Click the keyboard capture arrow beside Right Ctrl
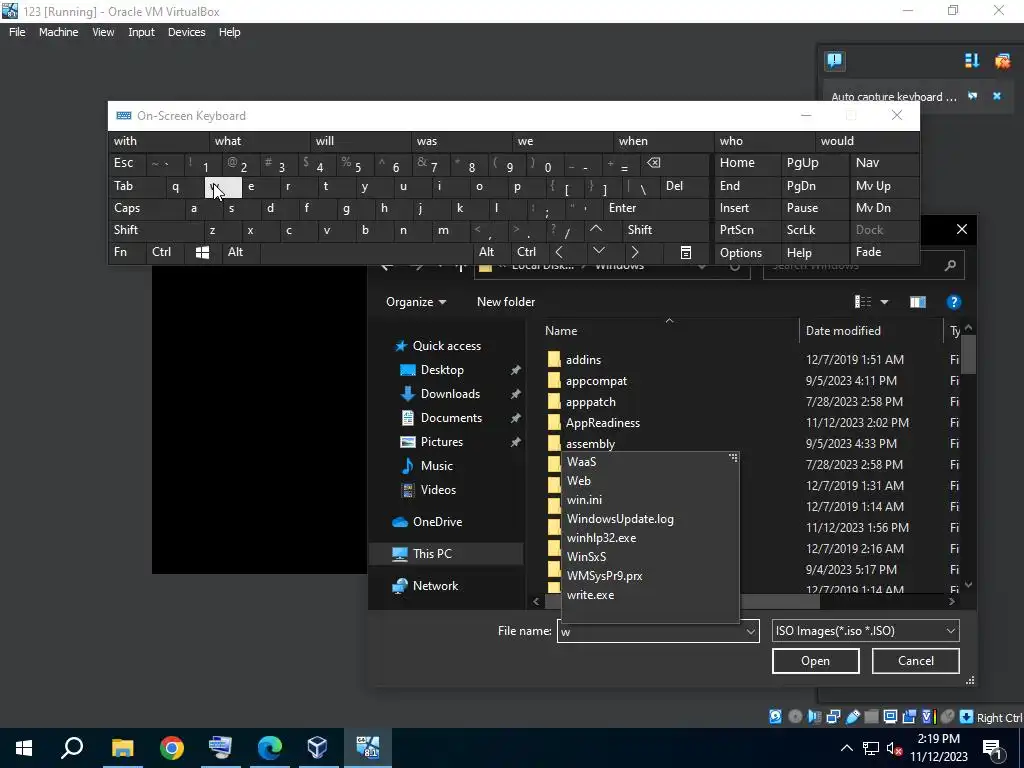Viewport: 1024px width, 768px height. 967,716
